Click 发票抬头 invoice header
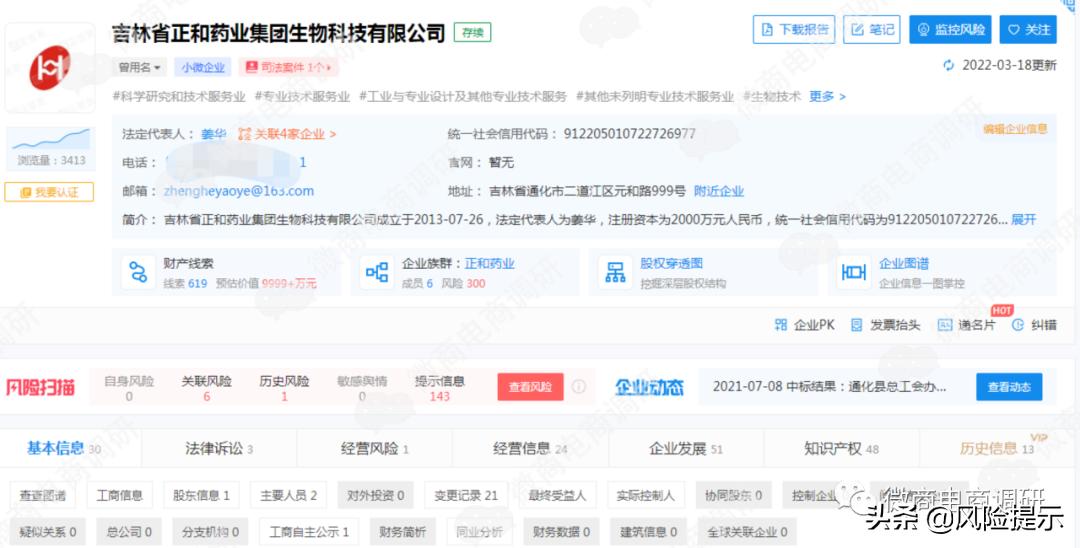This screenshot has width=1080, height=548. [885, 325]
